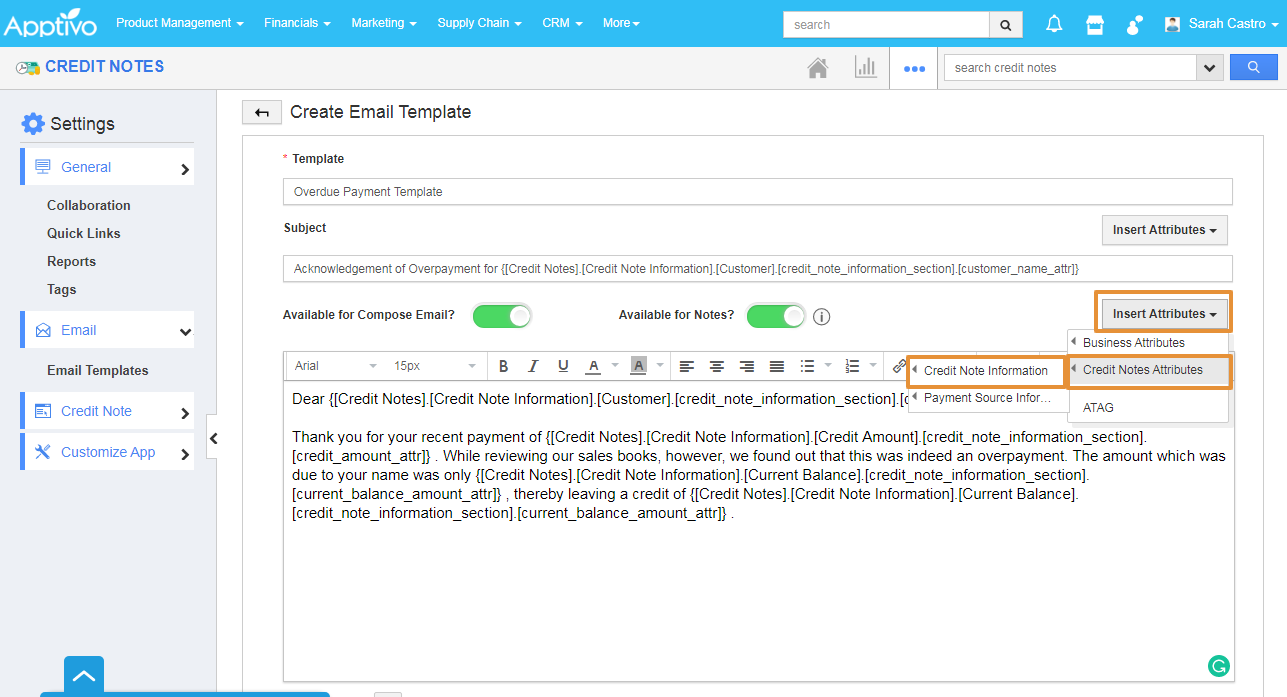1287x697 pixels.
Task: Click the Template name input field
Action: coord(758,192)
